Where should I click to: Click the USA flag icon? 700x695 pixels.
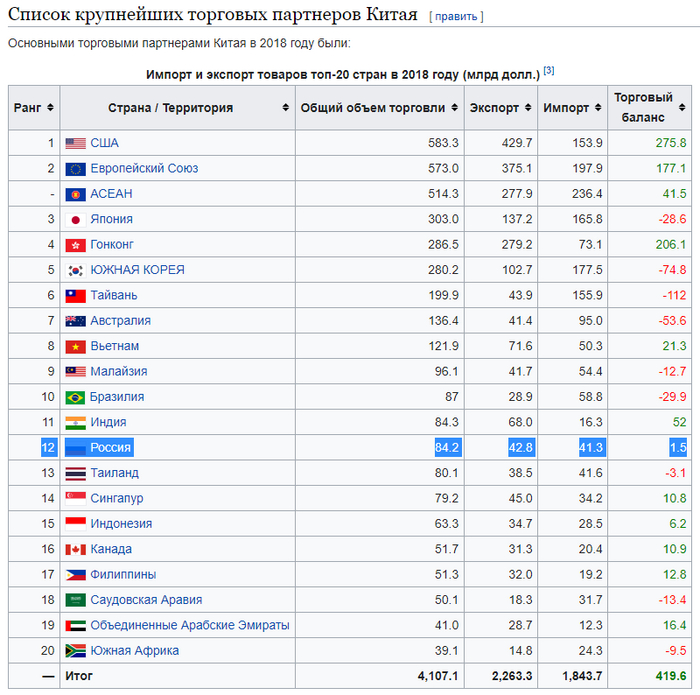[75, 143]
